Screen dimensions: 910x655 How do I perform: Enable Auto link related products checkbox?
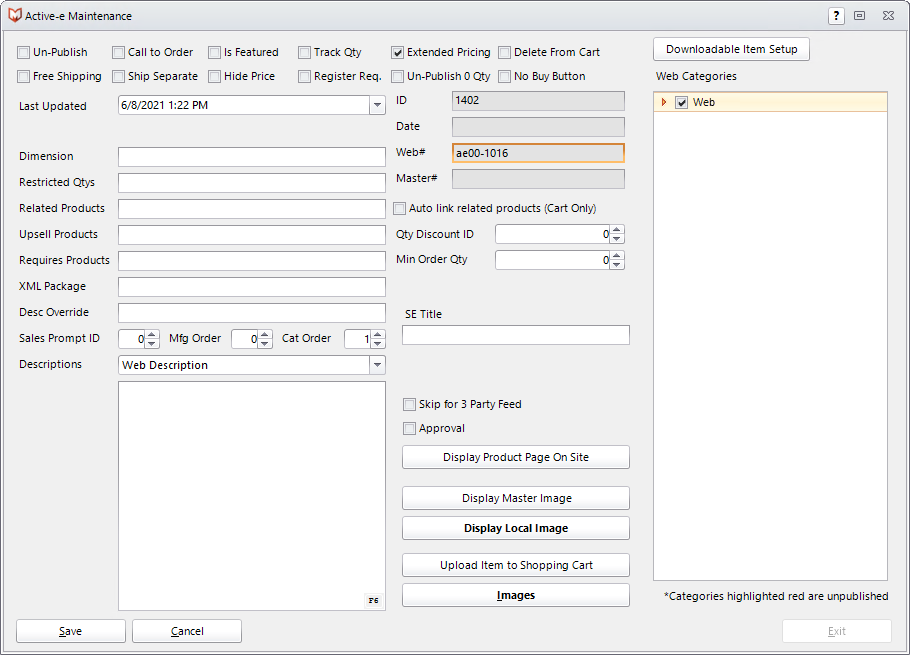pyautogui.click(x=399, y=208)
